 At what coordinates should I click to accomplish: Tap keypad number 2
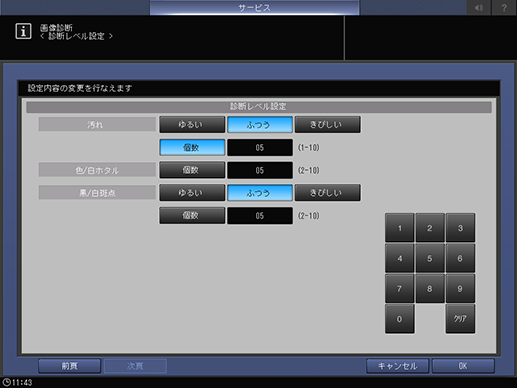point(430,228)
